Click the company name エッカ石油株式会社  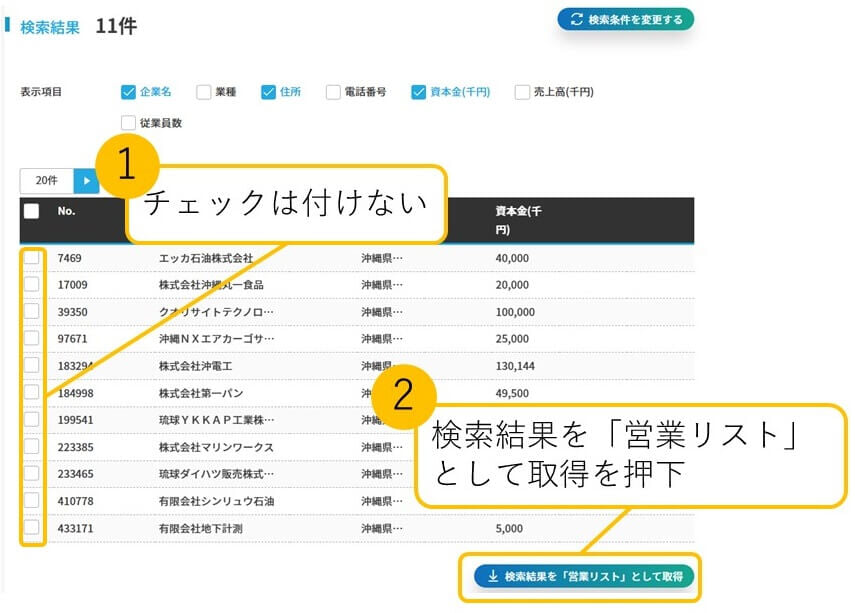coord(206,258)
